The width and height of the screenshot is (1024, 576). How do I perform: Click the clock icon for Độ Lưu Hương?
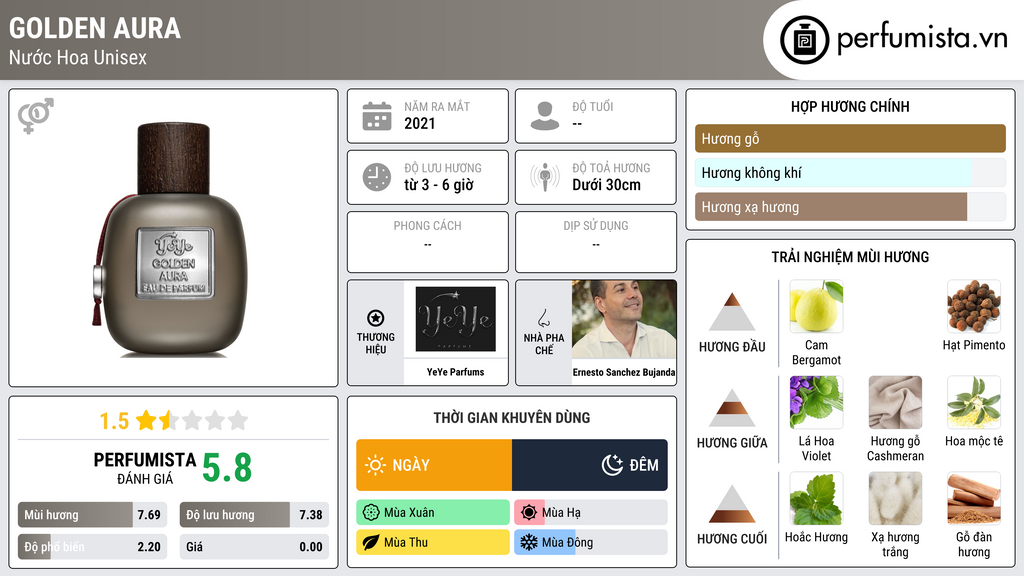(x=377, y=177)
